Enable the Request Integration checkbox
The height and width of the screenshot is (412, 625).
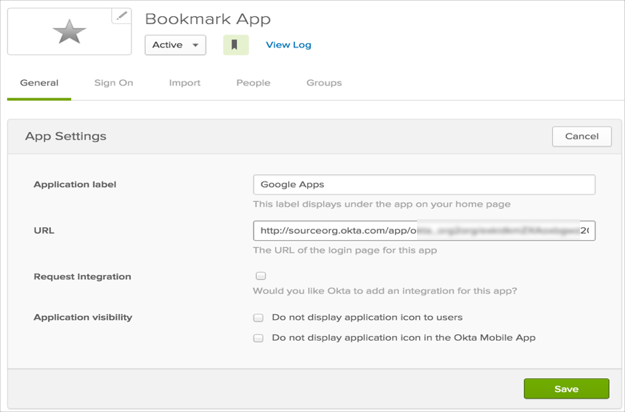point(260,276)
